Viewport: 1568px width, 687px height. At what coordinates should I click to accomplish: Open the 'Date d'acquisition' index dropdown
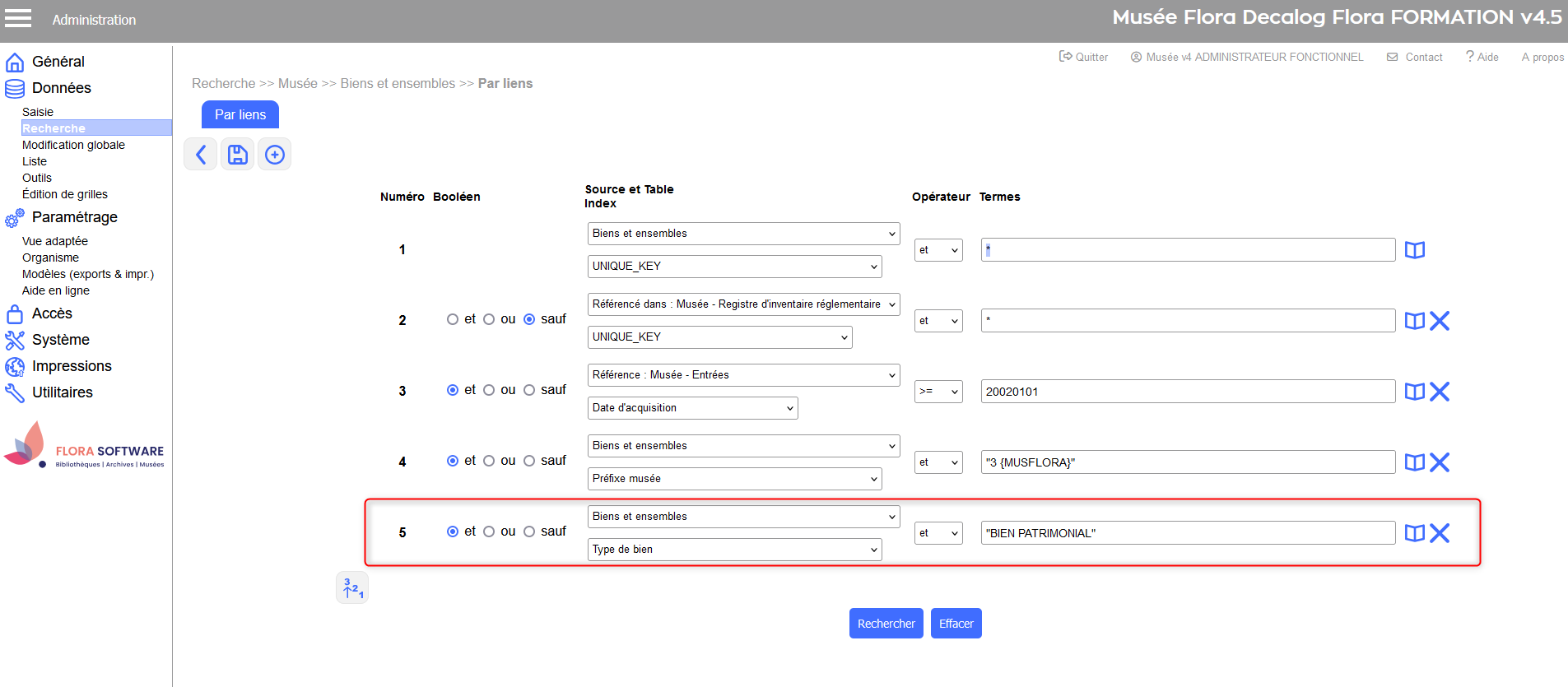click(x=692, y=408)
